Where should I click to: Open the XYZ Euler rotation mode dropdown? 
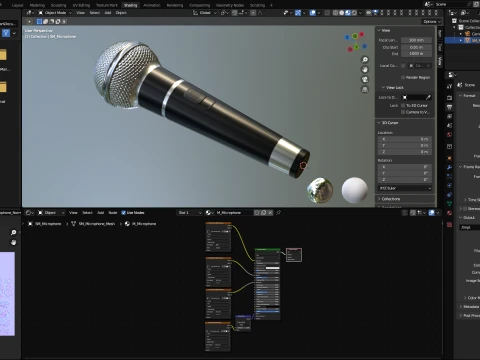[405, 188]
